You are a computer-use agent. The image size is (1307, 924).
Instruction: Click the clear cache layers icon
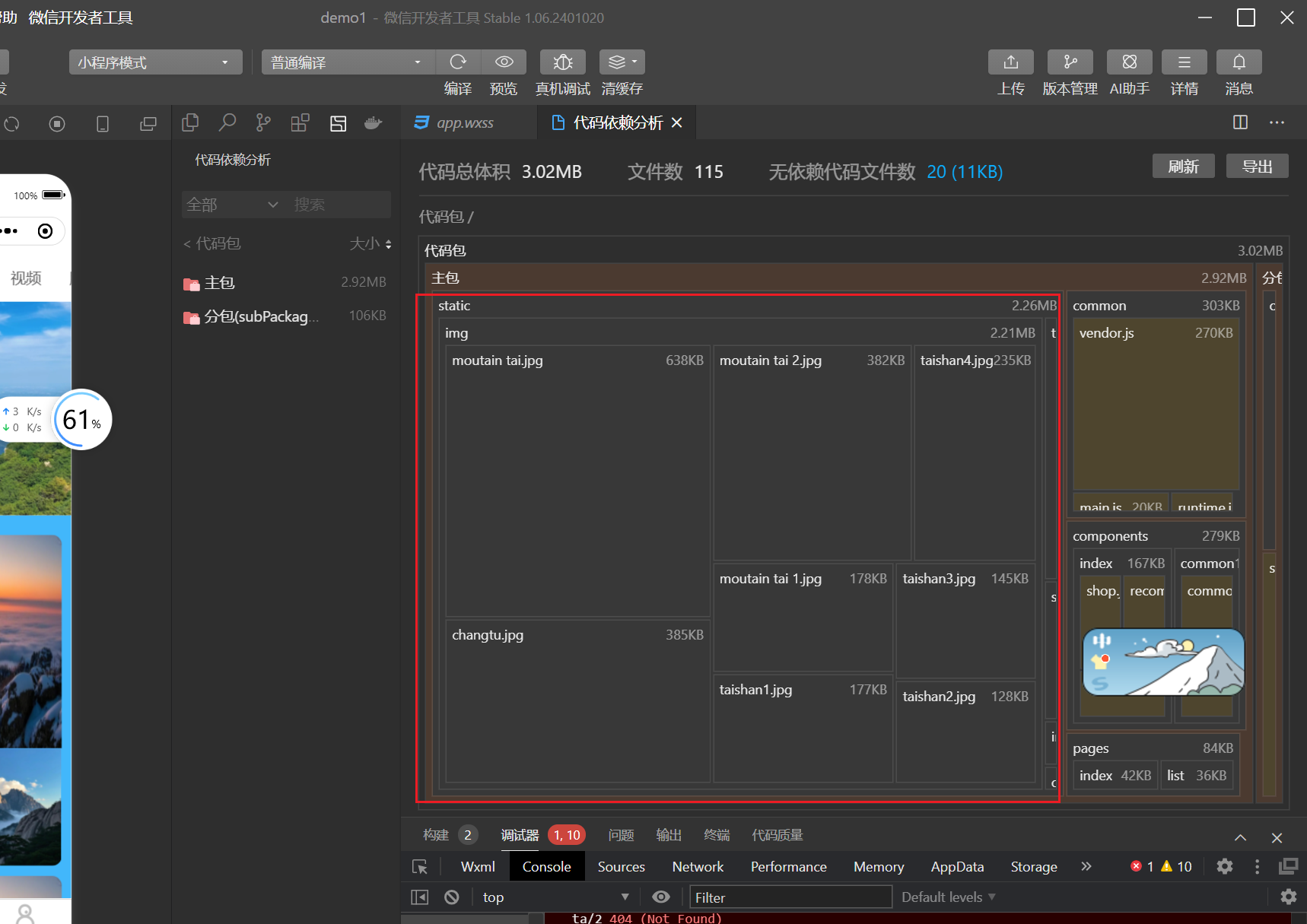point(622,62)
